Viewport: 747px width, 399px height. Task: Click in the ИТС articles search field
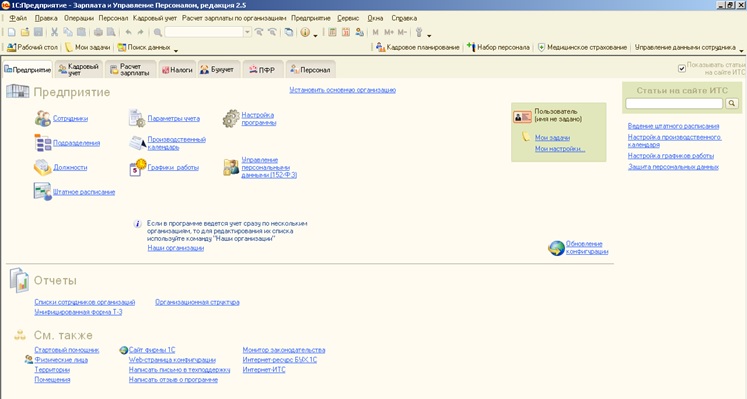click(x=674, y=103)
